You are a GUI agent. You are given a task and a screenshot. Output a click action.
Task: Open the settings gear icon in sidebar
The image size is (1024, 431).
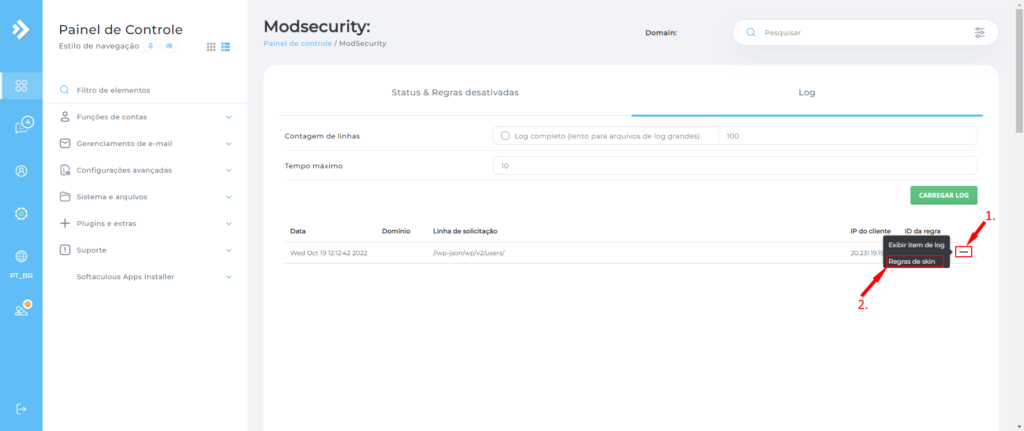(21, 213)
